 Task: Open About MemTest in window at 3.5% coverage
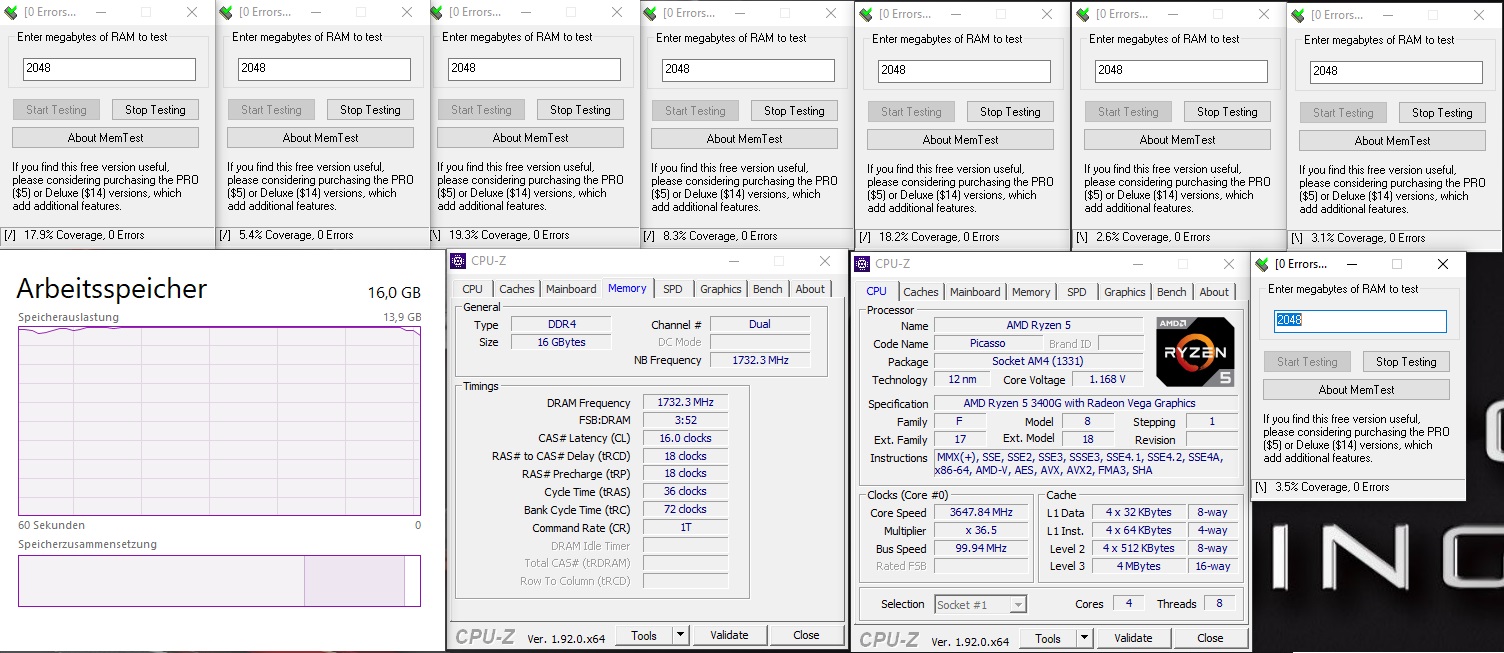pyautogui.click(x=1356, y=390)
